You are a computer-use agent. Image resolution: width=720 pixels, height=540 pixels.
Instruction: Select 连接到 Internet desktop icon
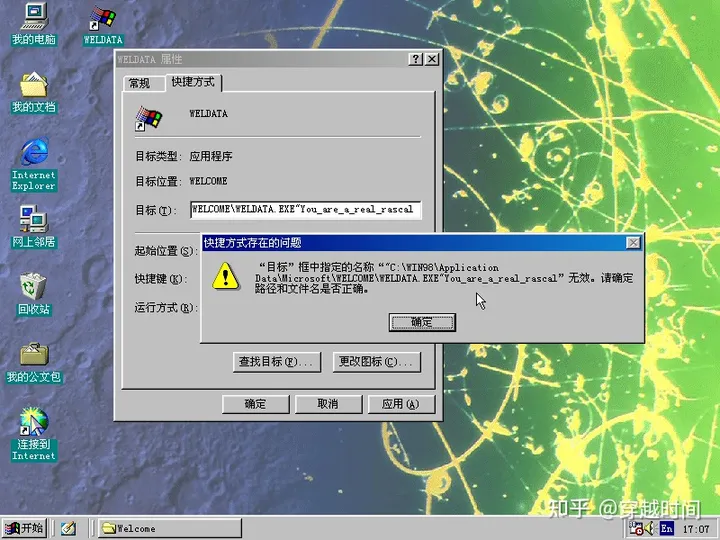[34, 434]
